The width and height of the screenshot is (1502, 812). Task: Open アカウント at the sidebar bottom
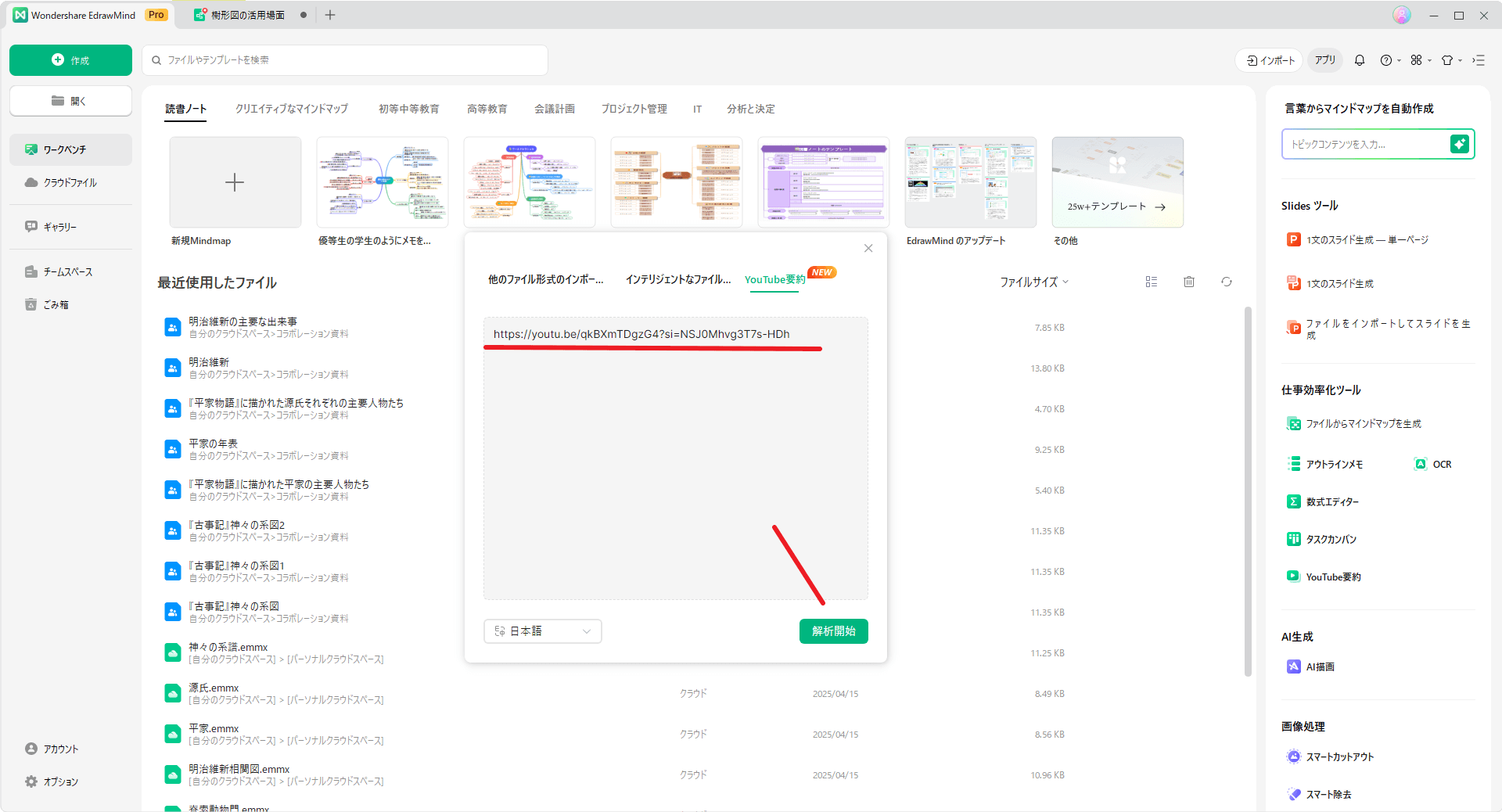point(52,749)
